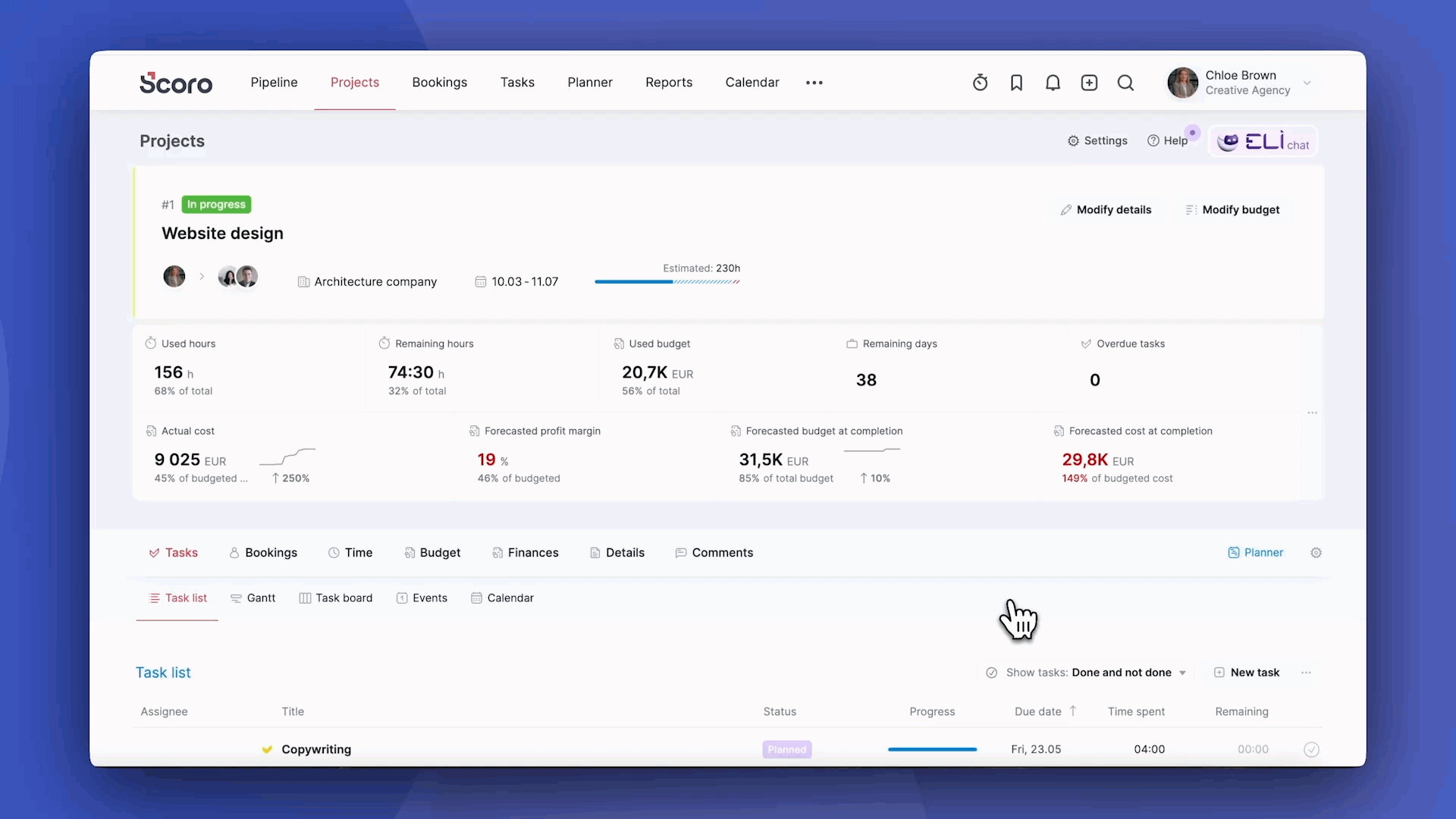Click the 29,8K EUR forecasted cost value
Viewport: 1456px width, 819px height.
[x=1098, y=460]
